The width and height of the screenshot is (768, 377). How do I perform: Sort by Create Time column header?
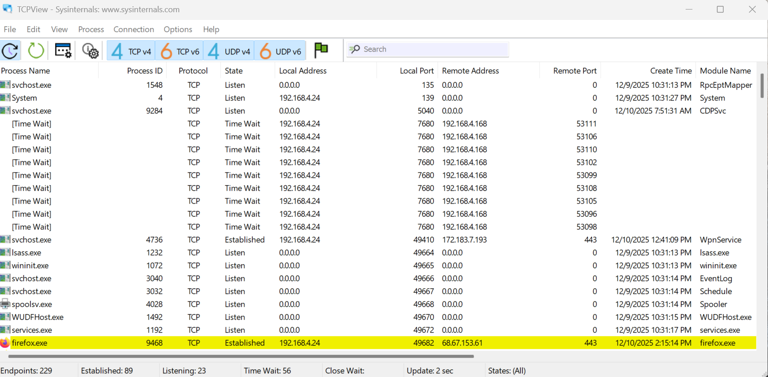click(x=648, y=71)
